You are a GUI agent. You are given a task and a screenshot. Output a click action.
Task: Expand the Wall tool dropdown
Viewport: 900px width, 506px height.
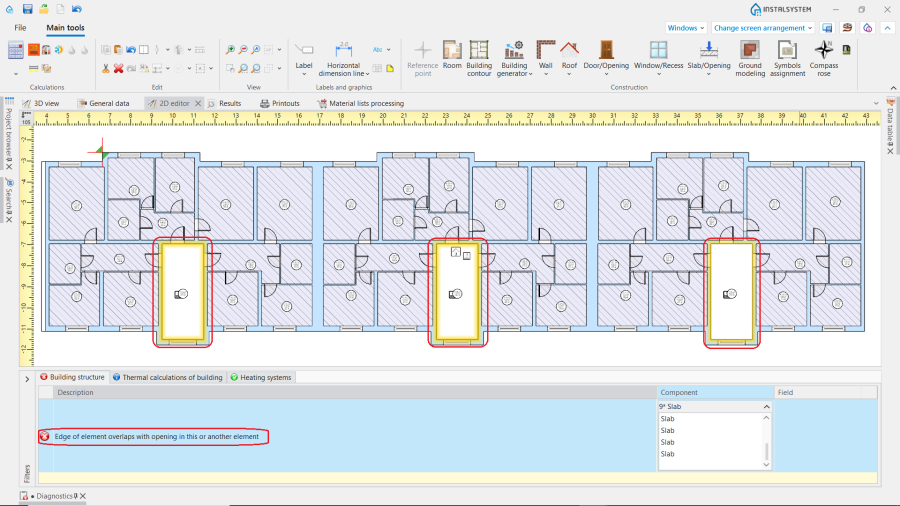click(545, 74)
